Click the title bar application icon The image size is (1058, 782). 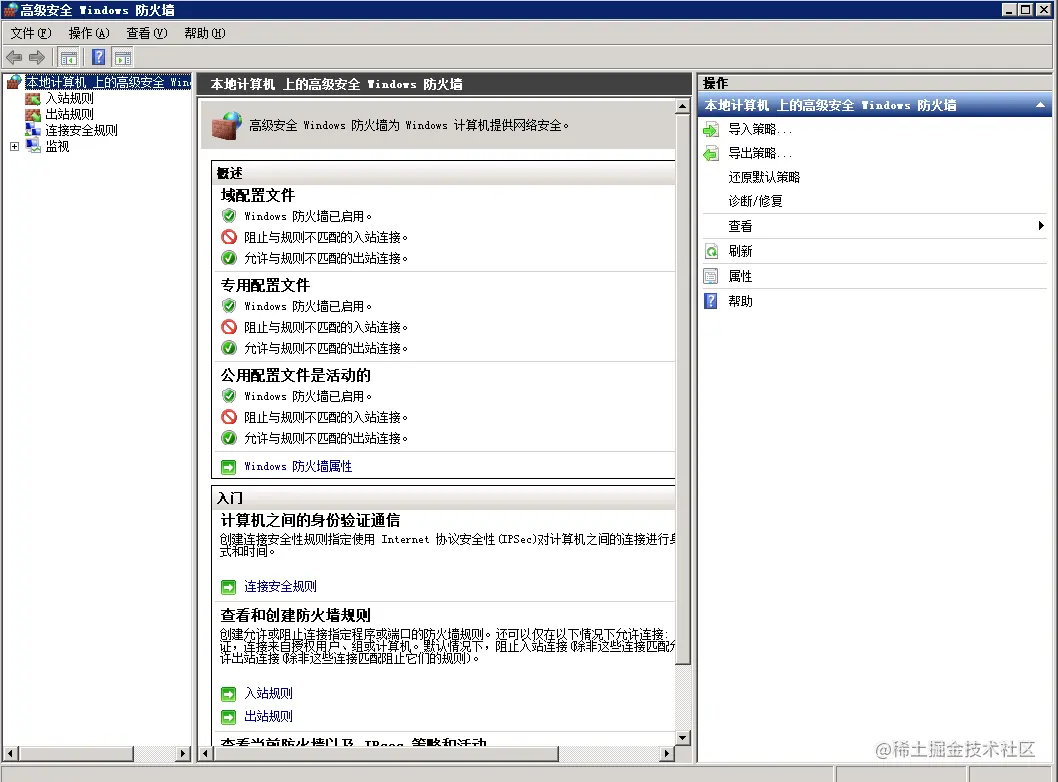tap(9, 9)
